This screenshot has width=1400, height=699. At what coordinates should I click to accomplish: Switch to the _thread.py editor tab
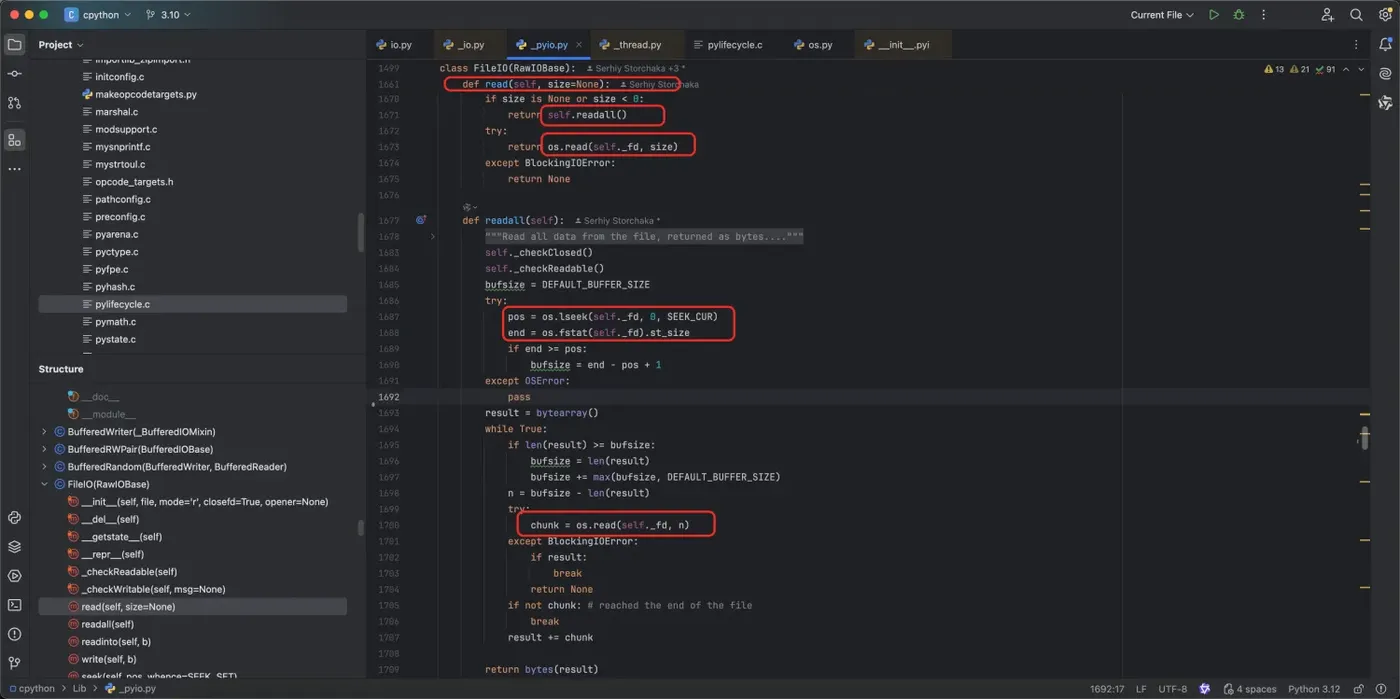(631, 45)
